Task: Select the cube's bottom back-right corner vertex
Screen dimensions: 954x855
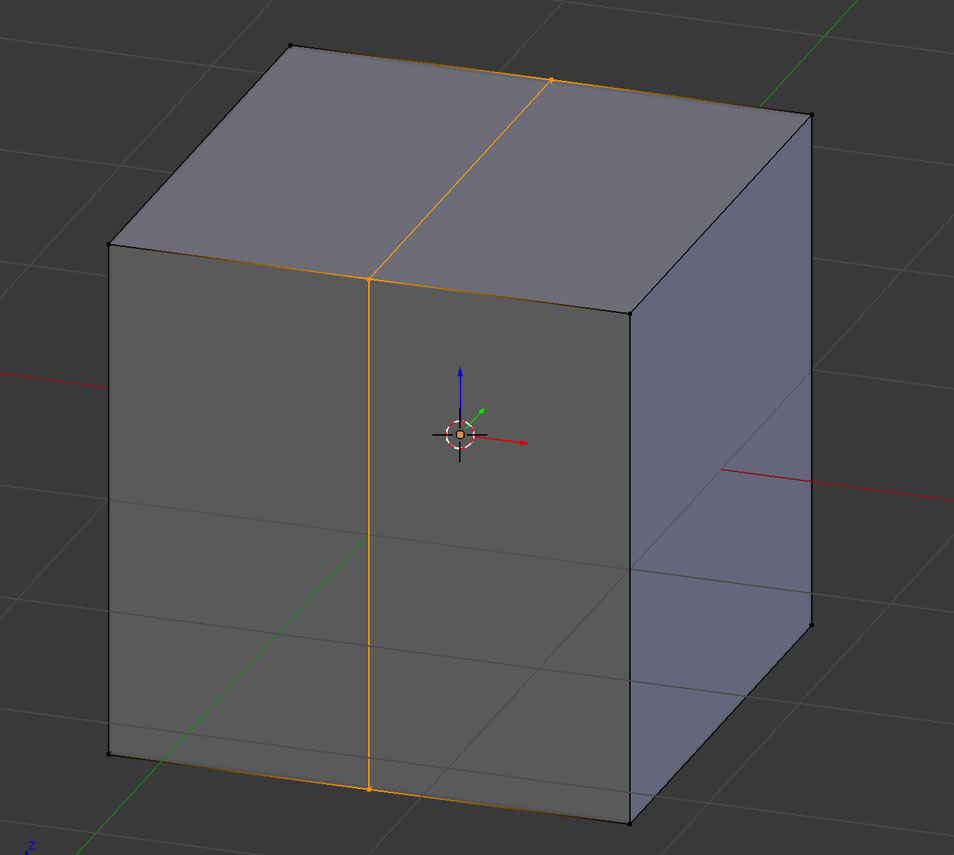Action: coord(812,624)
